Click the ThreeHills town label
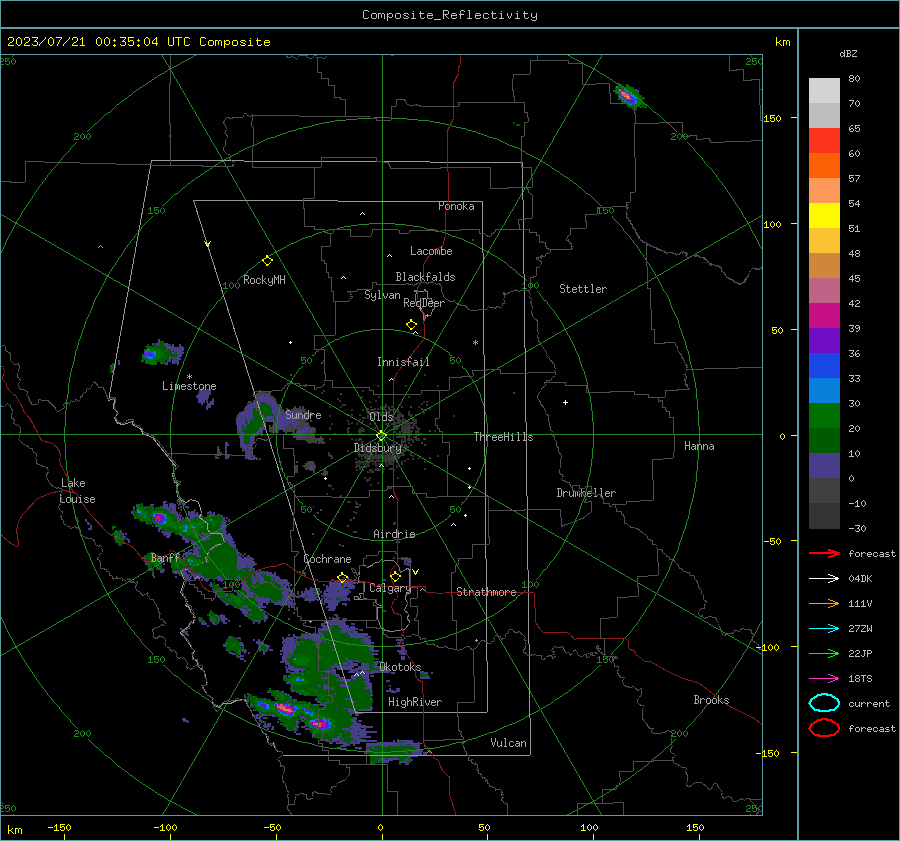This screenshot has width=900, height=841. coord(503,437)
